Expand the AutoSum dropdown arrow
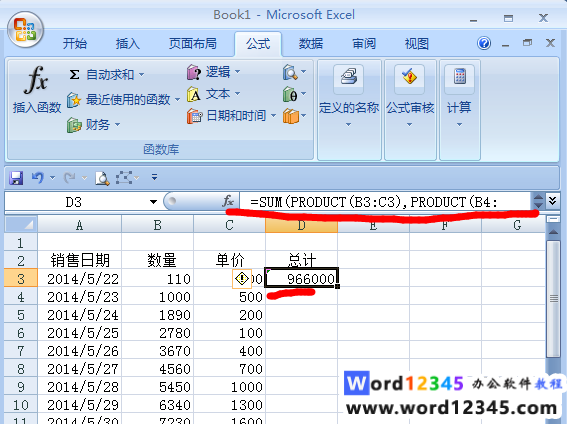The image size is (567, 424). pos(141,75)
